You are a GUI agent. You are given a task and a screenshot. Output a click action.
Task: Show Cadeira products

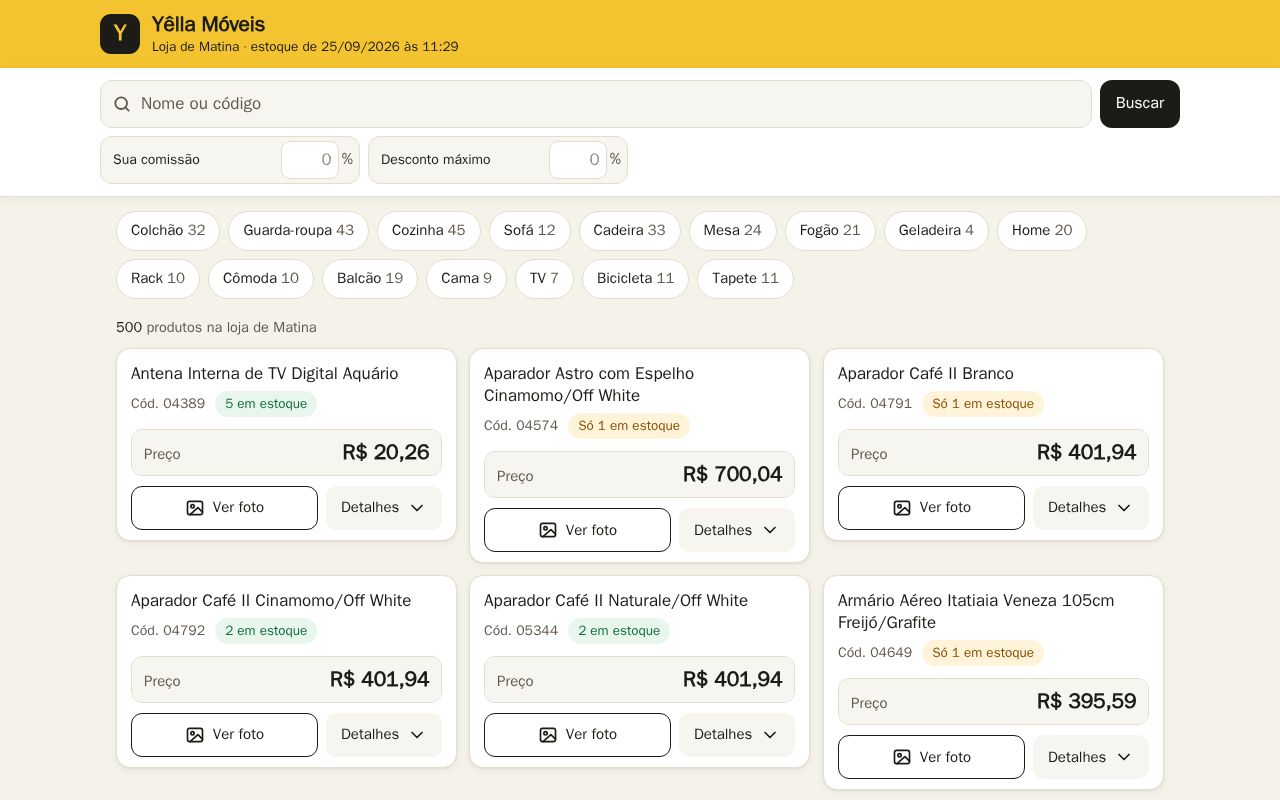629,231
